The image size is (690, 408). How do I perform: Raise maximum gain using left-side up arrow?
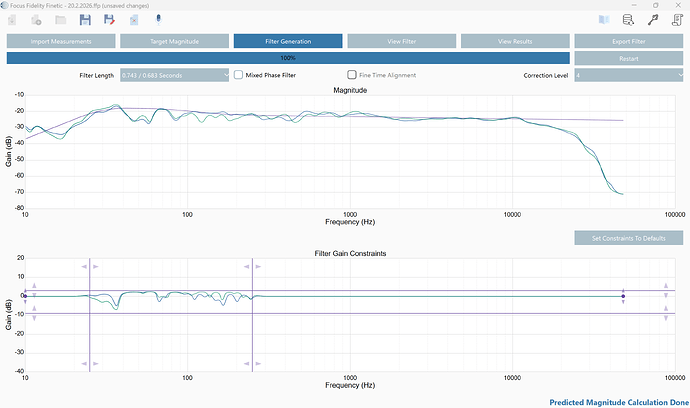[x=34, y=286]
